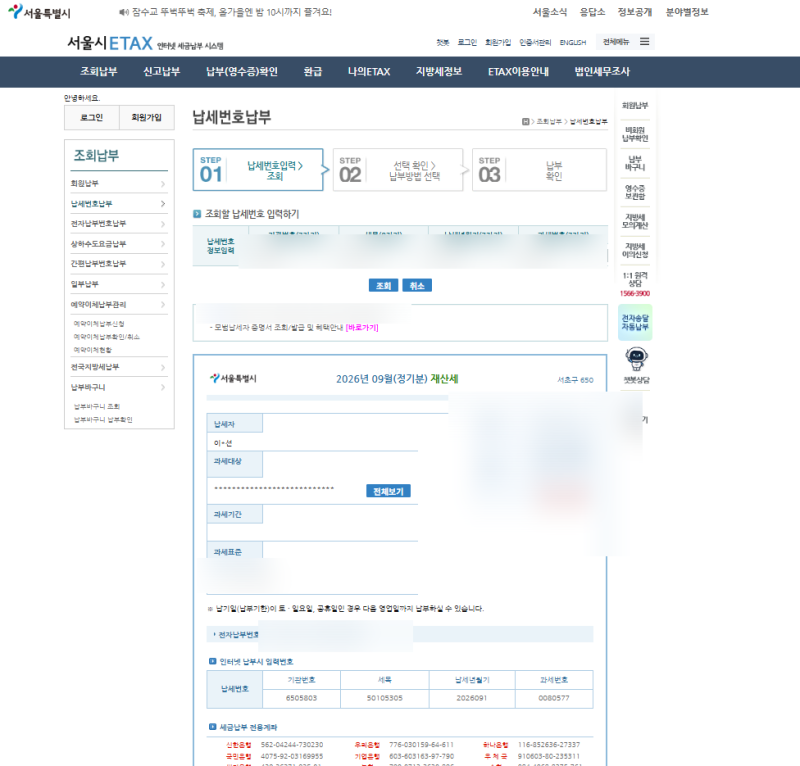
Task: Follow the pink [바로가기] link
Action: point(362,328)
